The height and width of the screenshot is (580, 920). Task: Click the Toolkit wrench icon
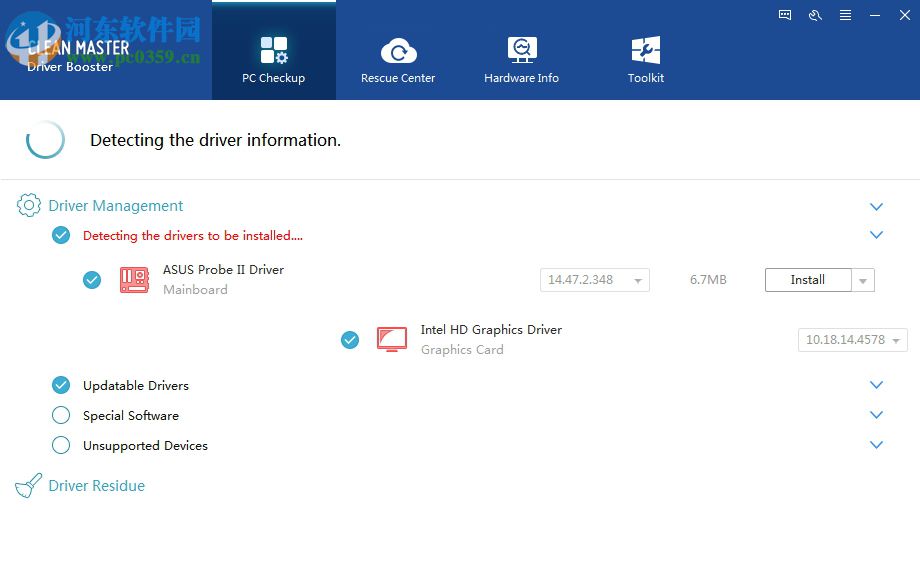coord(645,45)
